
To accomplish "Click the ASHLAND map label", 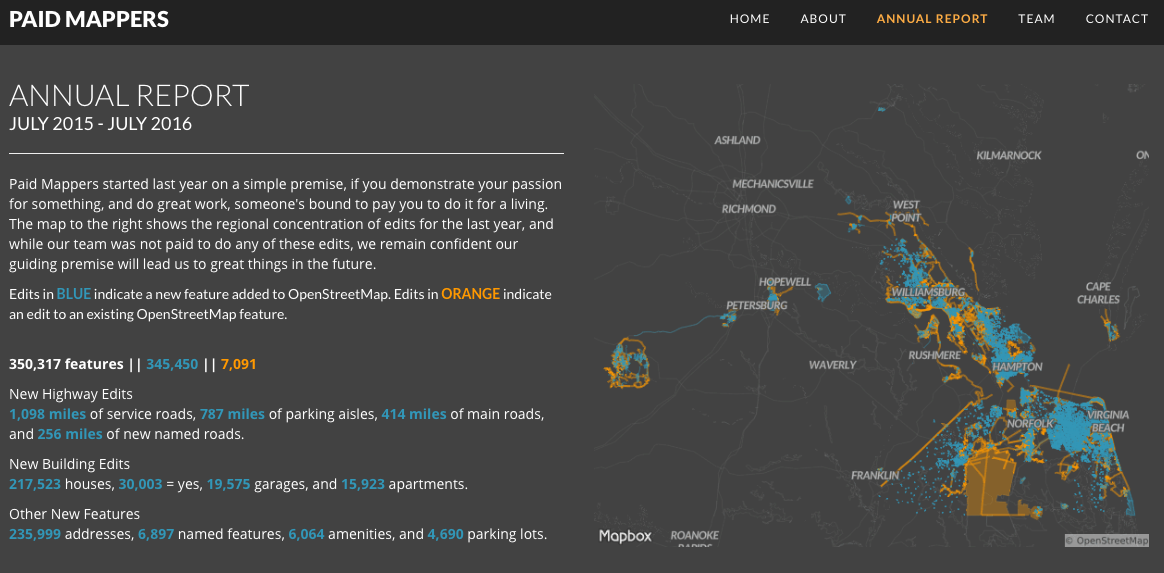I will (x=737, y=140).
